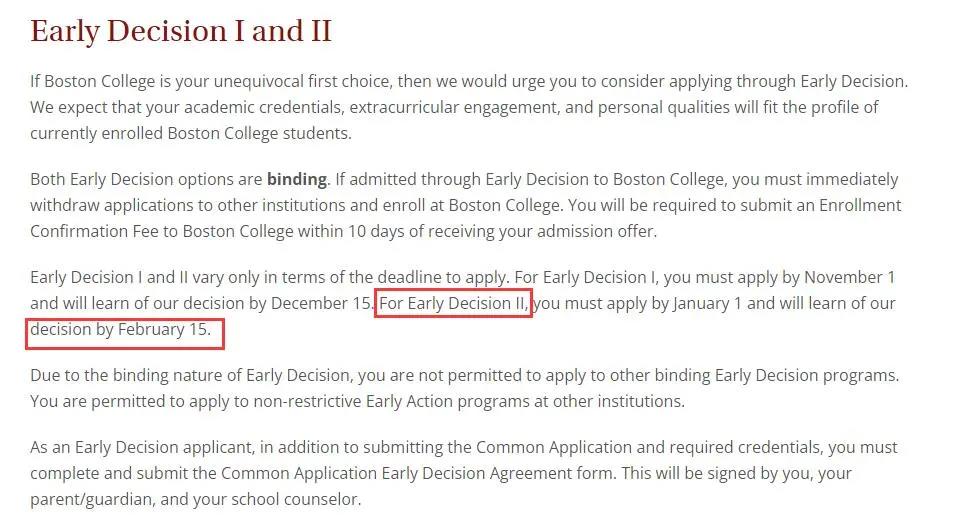Click the text "currently enrolled Boston College students"
Image resolution: width=960 pixels, height=525 pixels.
190,133
